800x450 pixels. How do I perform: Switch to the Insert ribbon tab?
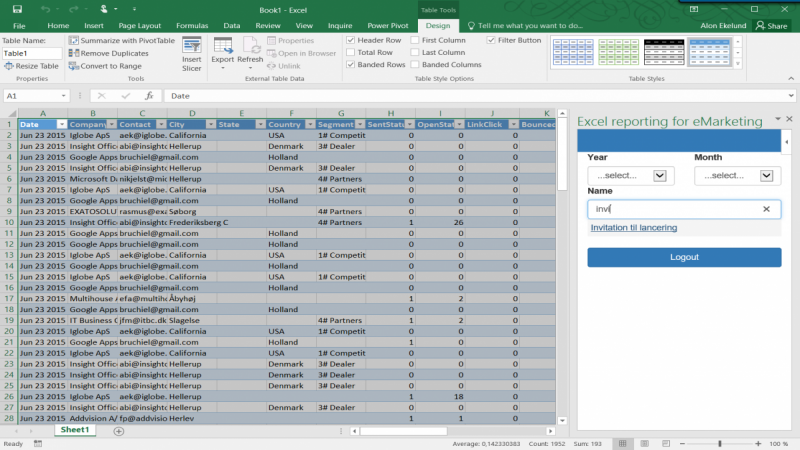[94, 26]
